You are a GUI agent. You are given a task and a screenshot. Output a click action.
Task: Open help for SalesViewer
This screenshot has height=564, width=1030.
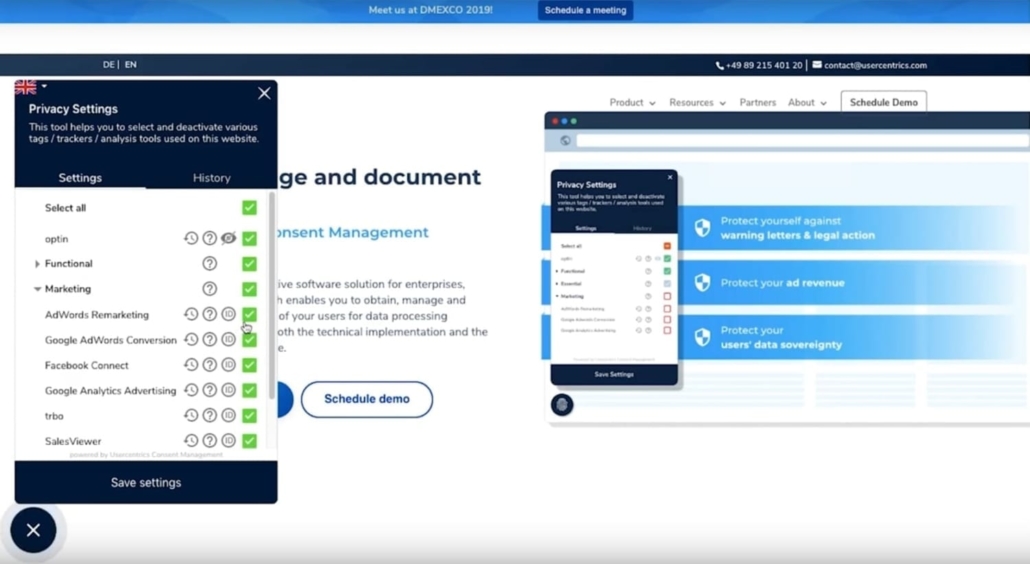point(210,441)
